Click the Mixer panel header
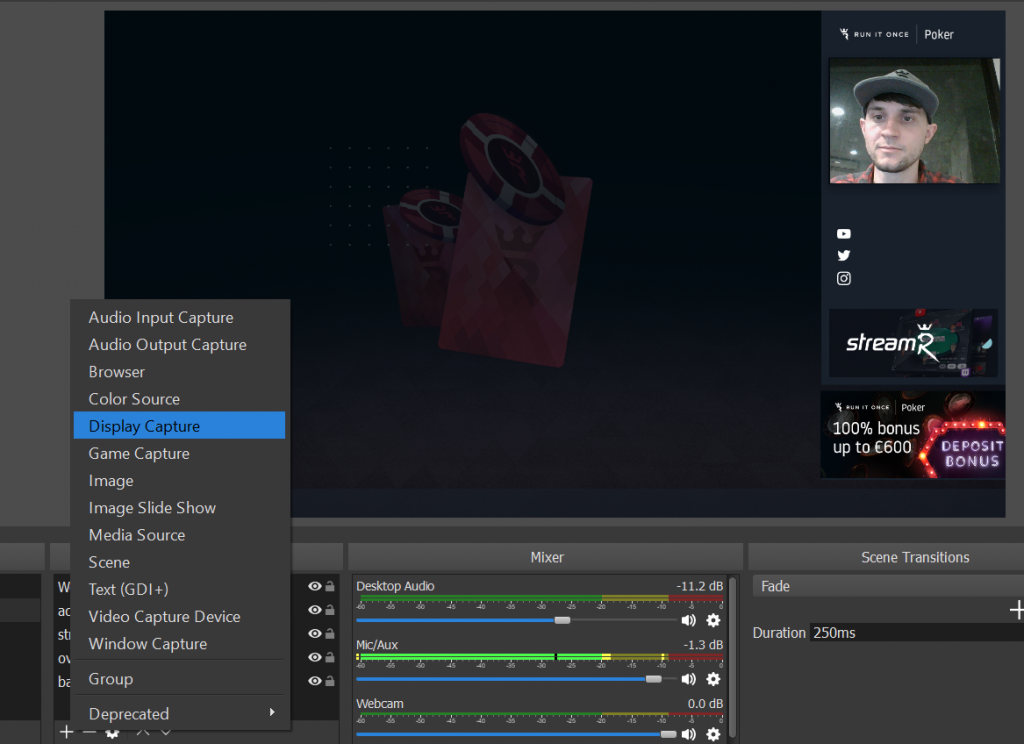1024x744 pixels. coord(546,557)
